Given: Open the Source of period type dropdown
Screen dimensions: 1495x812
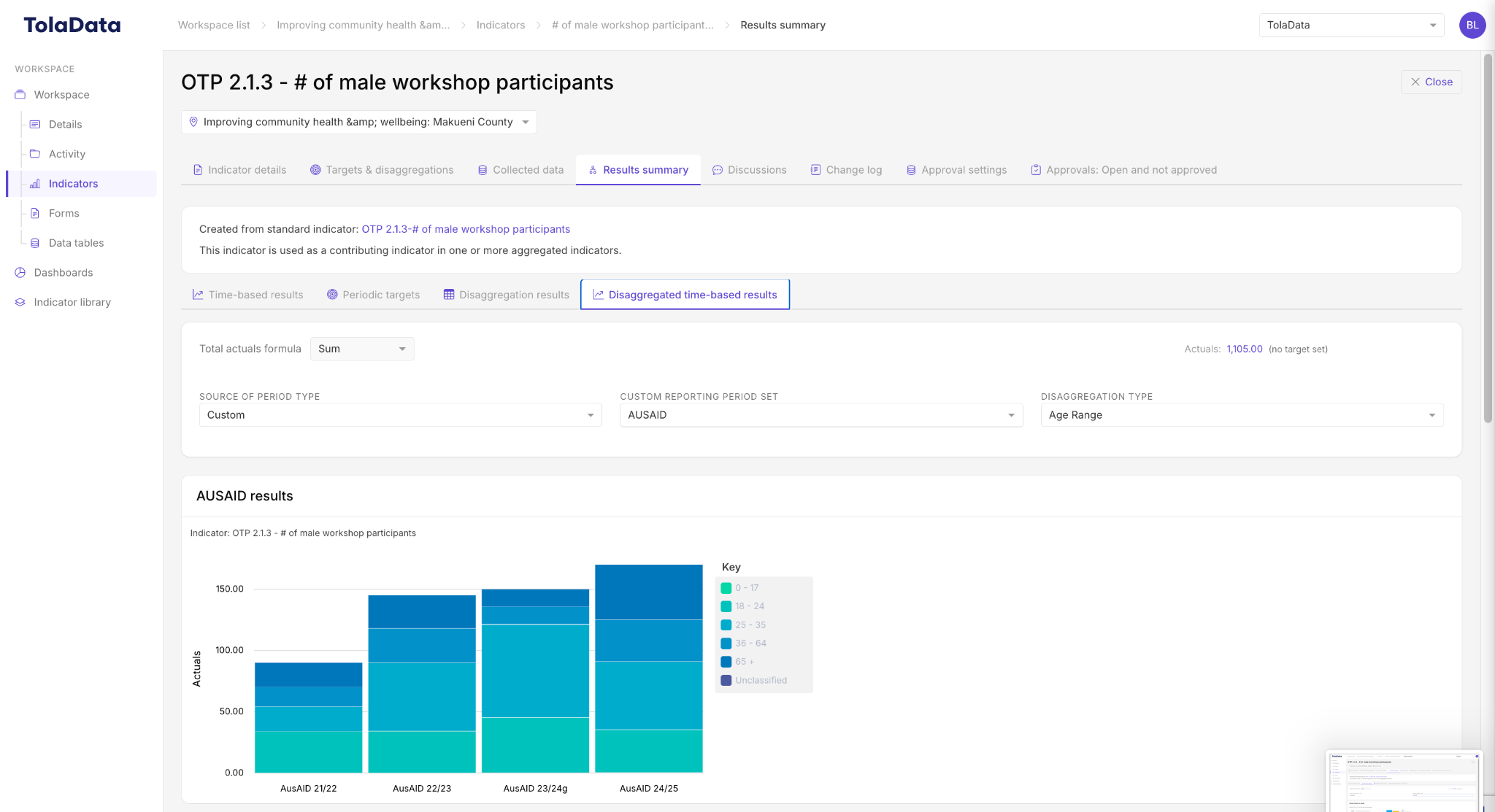Looking at the screenshot, I should (x=400, y=415).
